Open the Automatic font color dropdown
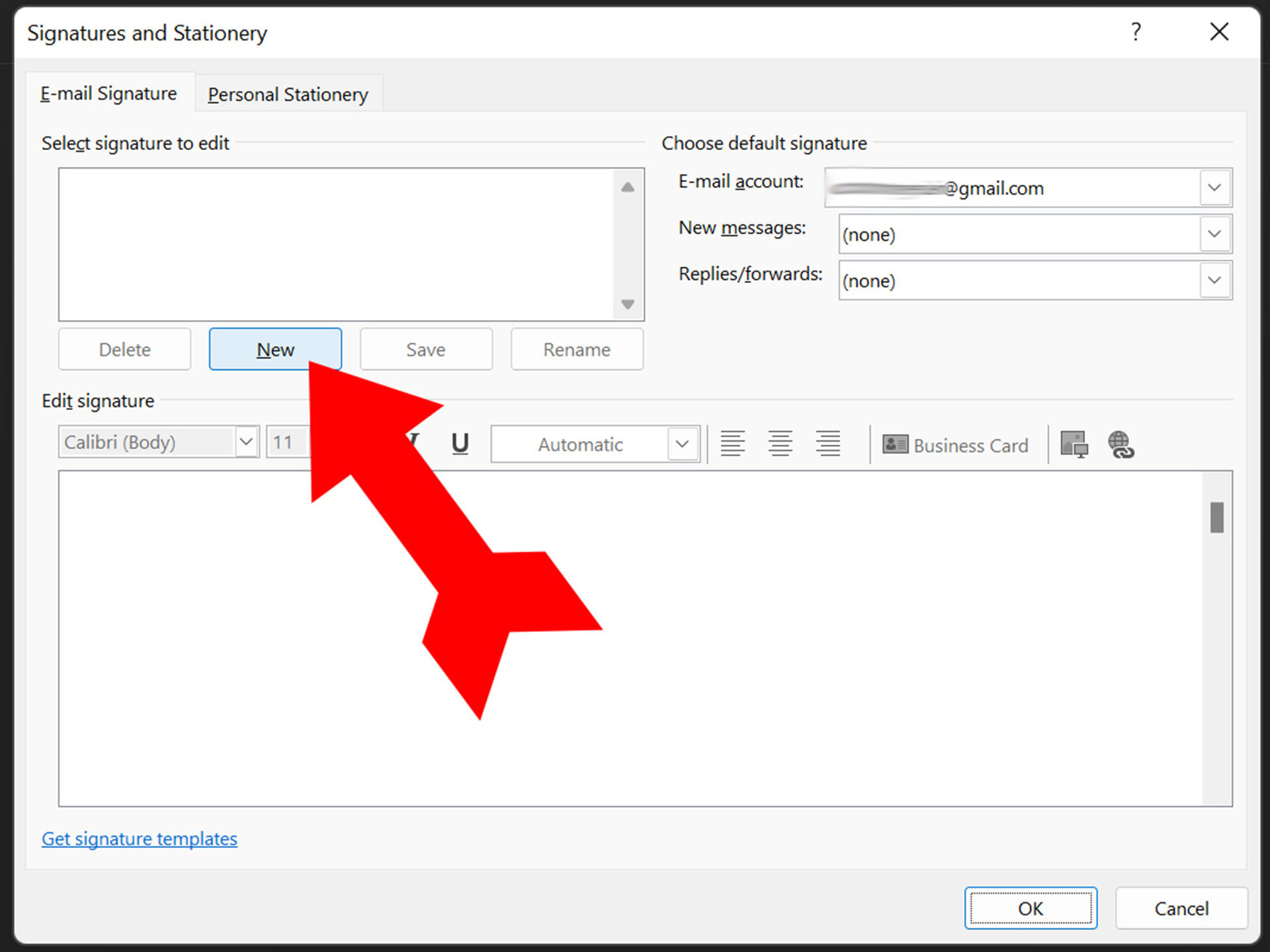The width and height of the screenshot is (1270, 952). (x=682, y=444)
